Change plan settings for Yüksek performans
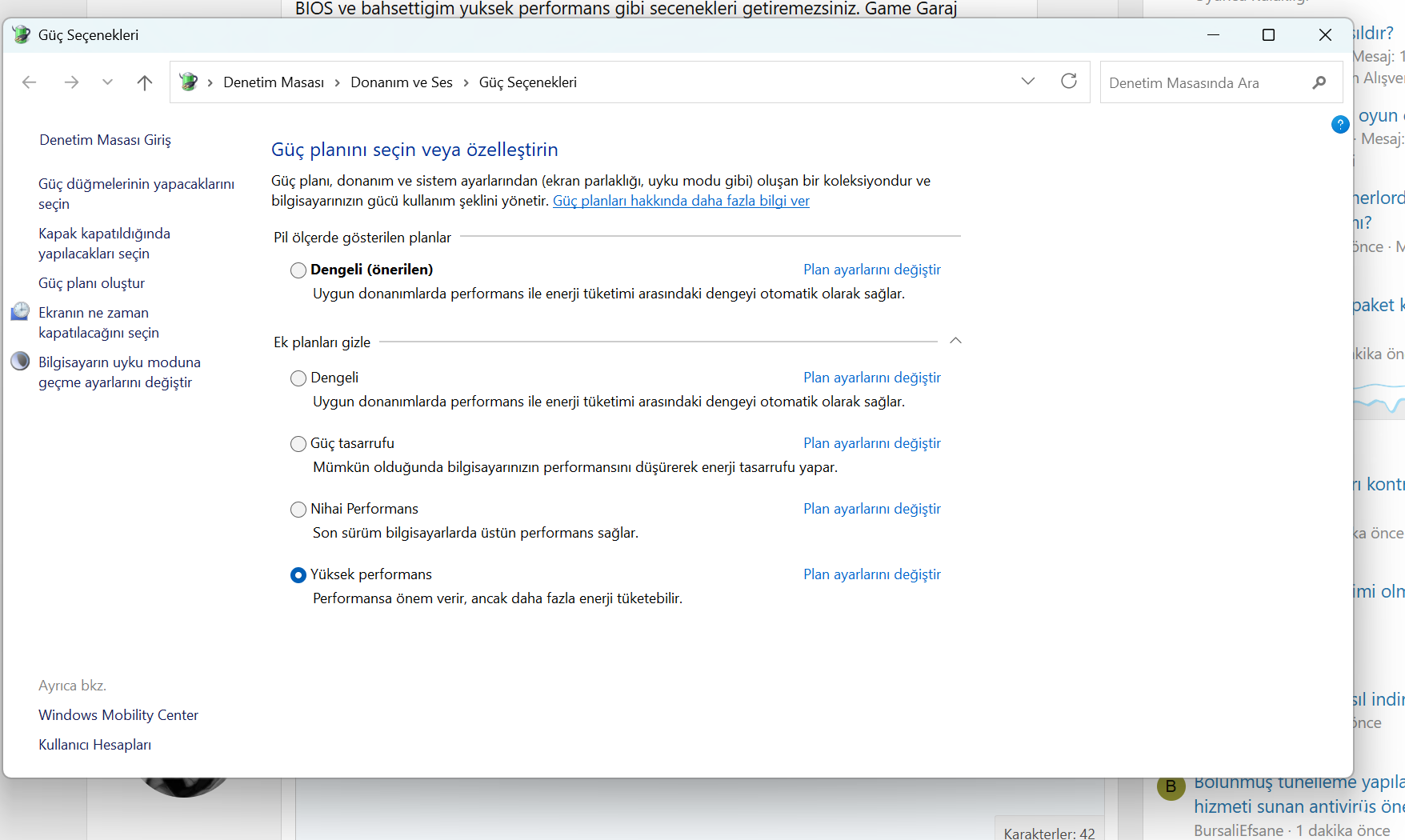Viewport: 1405px width, 840px height. (872, 574)
